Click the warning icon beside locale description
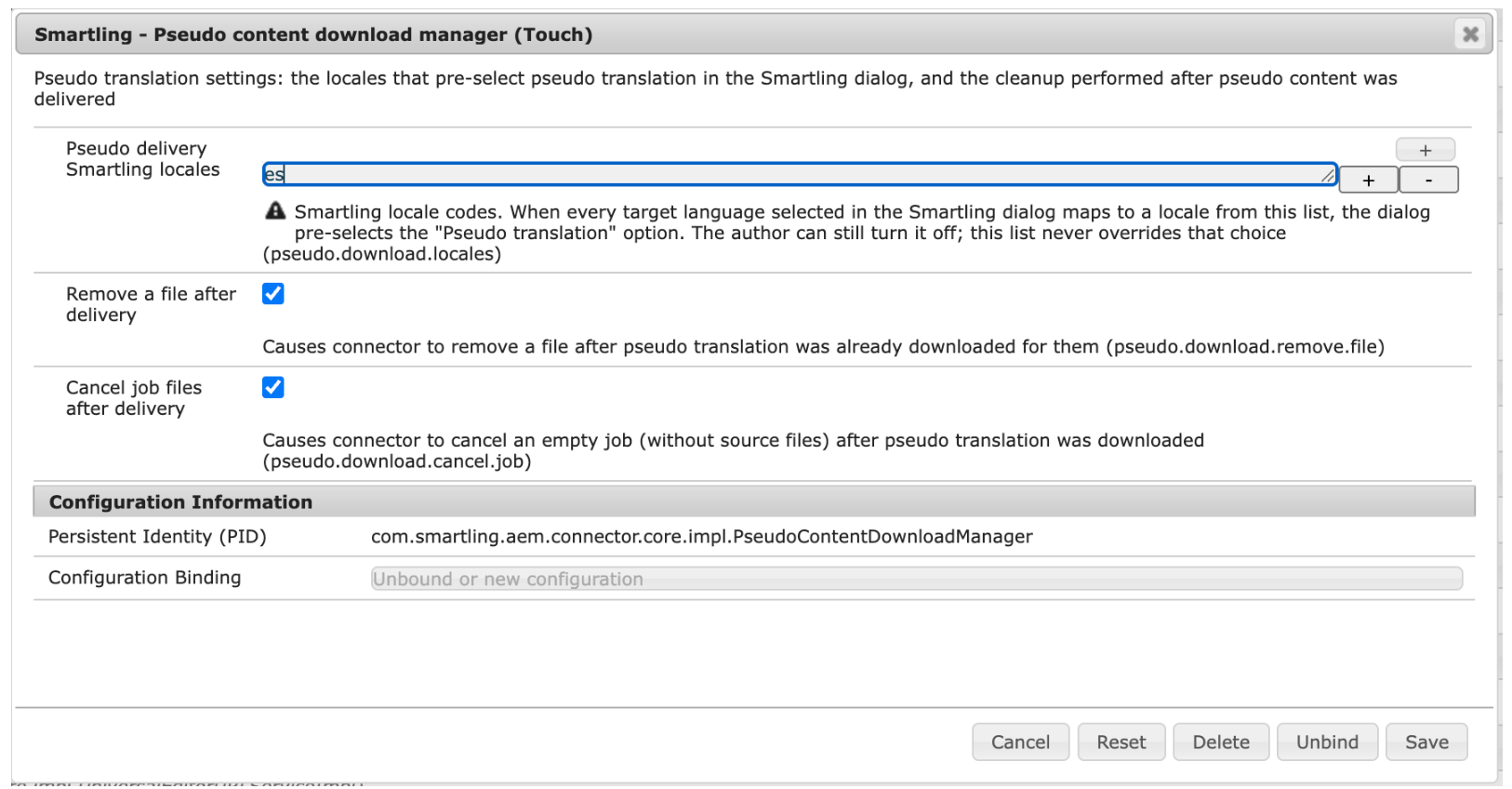Viewport: 1512px width, 789px height. coord(275,211)
